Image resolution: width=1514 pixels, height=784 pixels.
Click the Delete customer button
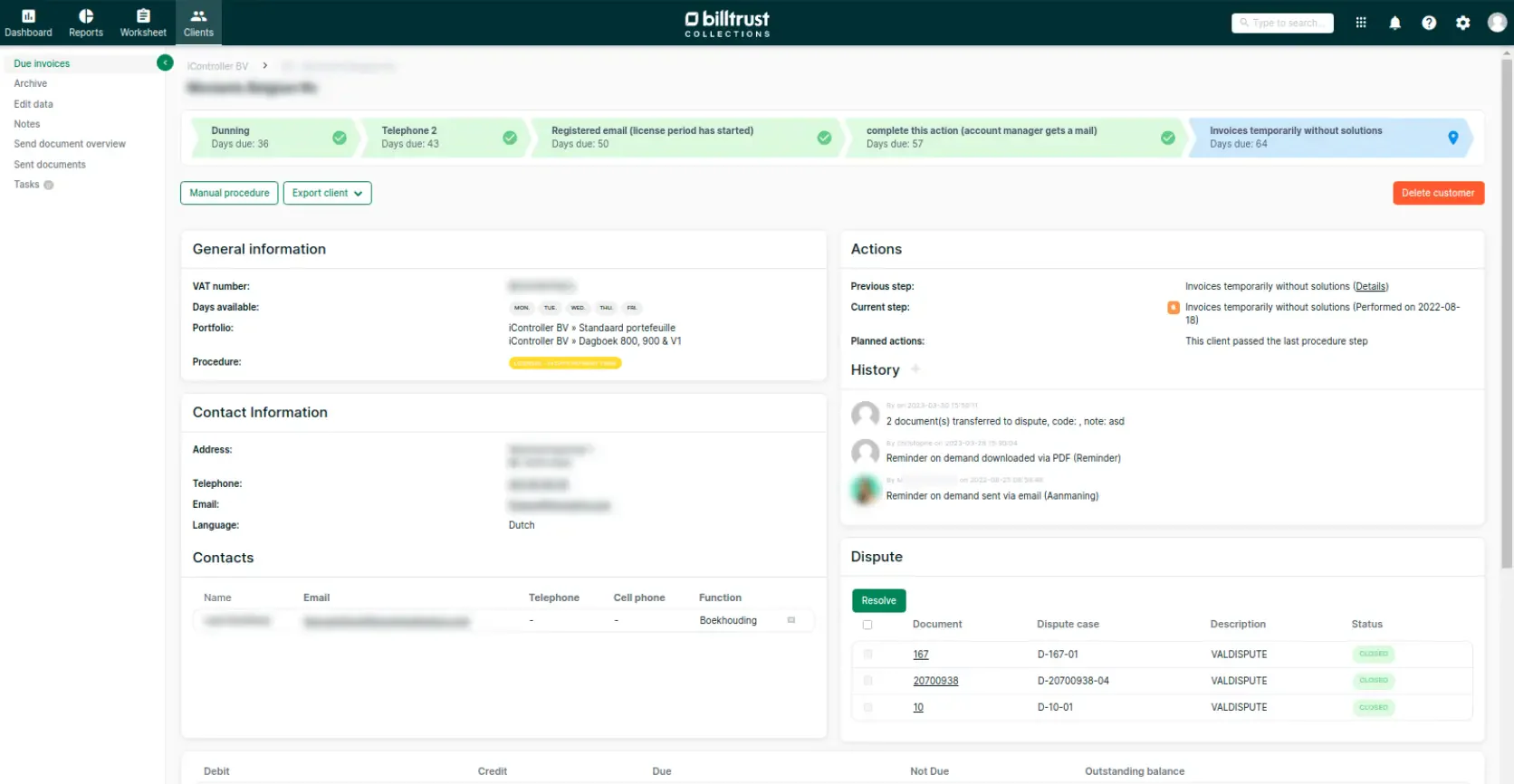coord(1438,193)
